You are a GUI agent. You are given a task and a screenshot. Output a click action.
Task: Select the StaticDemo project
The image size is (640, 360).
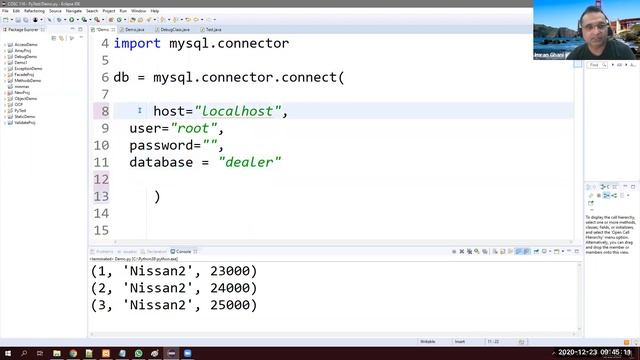(x=24, y=116)
